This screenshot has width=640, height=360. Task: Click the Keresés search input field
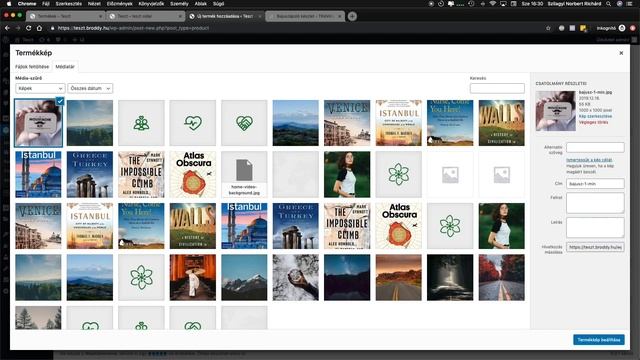click(497, 88)
